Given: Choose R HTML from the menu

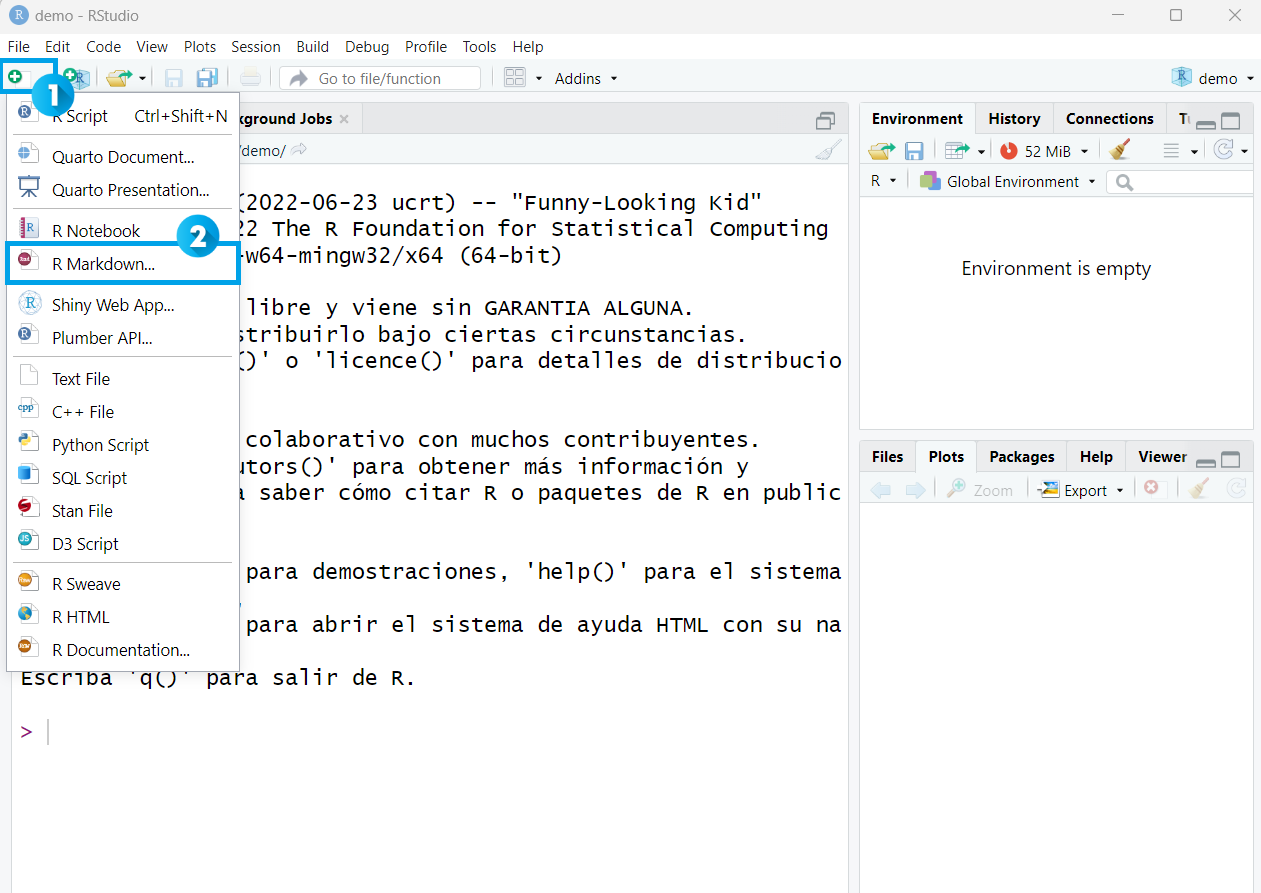Looking at the screenshot, I should click(x=123, y=617).
